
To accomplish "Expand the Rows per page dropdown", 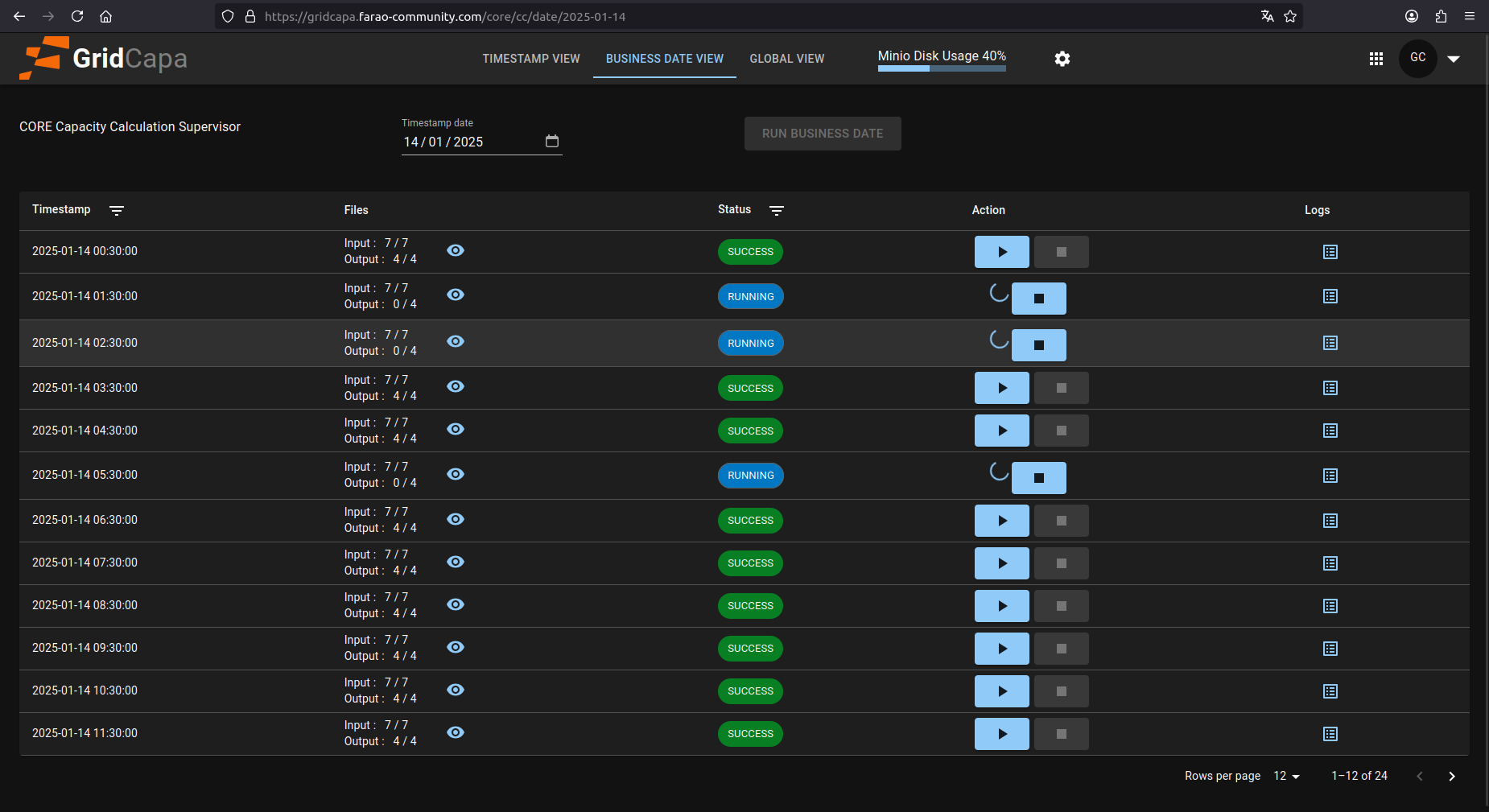I will pyautogui.click(x=1286, y=776).
